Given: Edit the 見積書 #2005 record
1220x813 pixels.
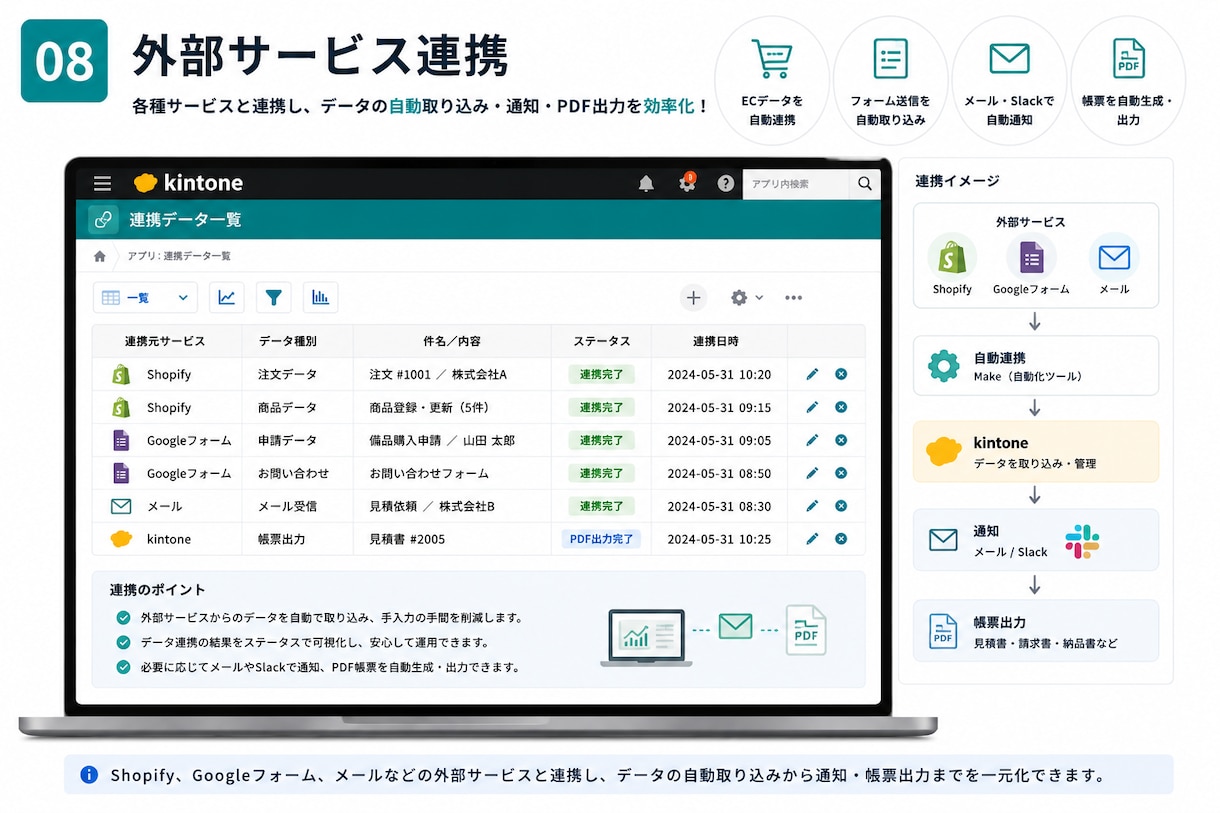Looking at the screenshot, I should 812,539.
